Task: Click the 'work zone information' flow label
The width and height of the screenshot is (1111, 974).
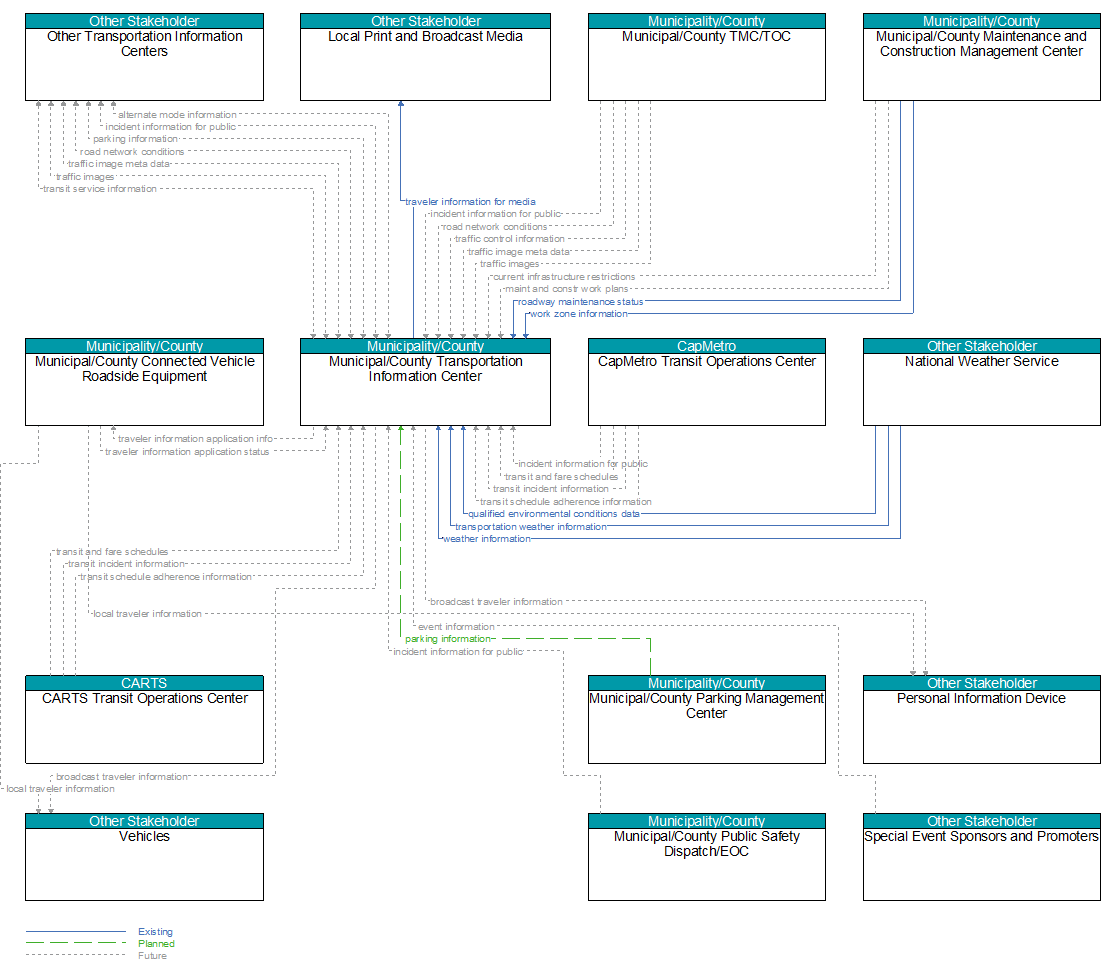Action: coord(579,314)
